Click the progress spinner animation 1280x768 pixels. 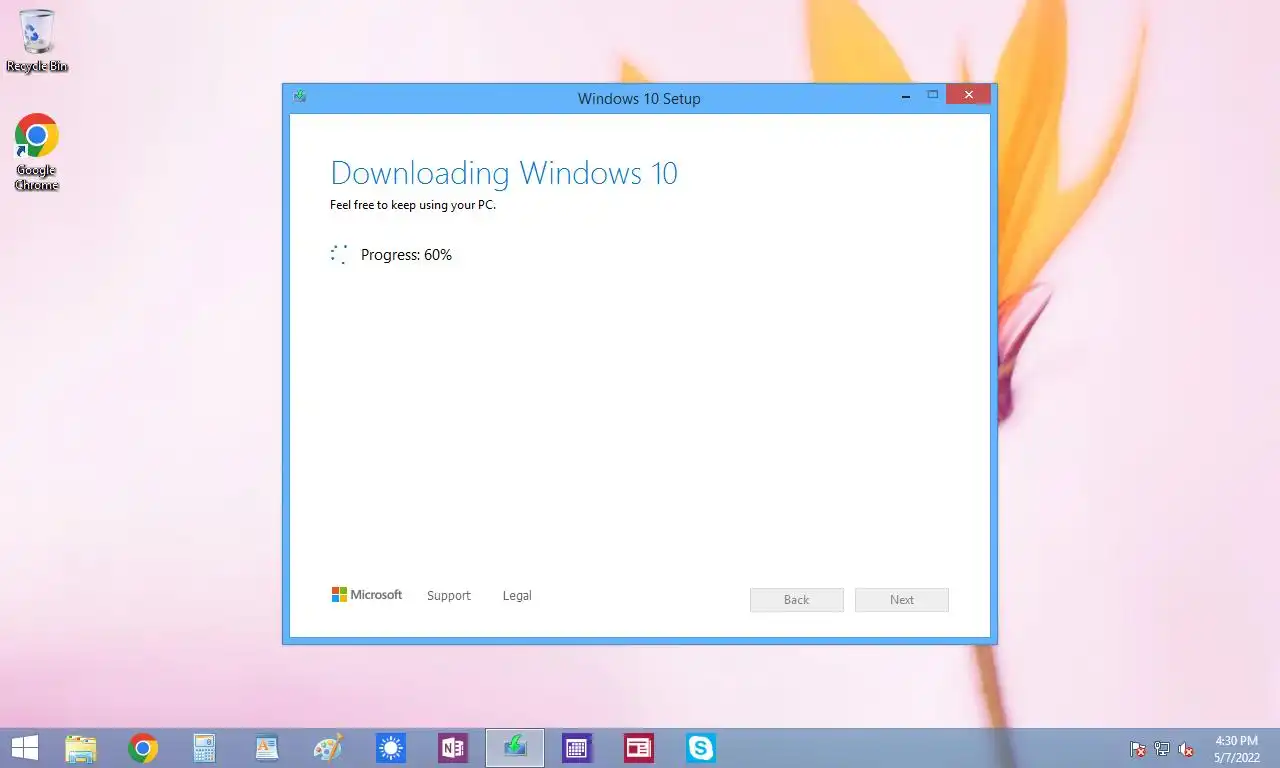(339, 254)
